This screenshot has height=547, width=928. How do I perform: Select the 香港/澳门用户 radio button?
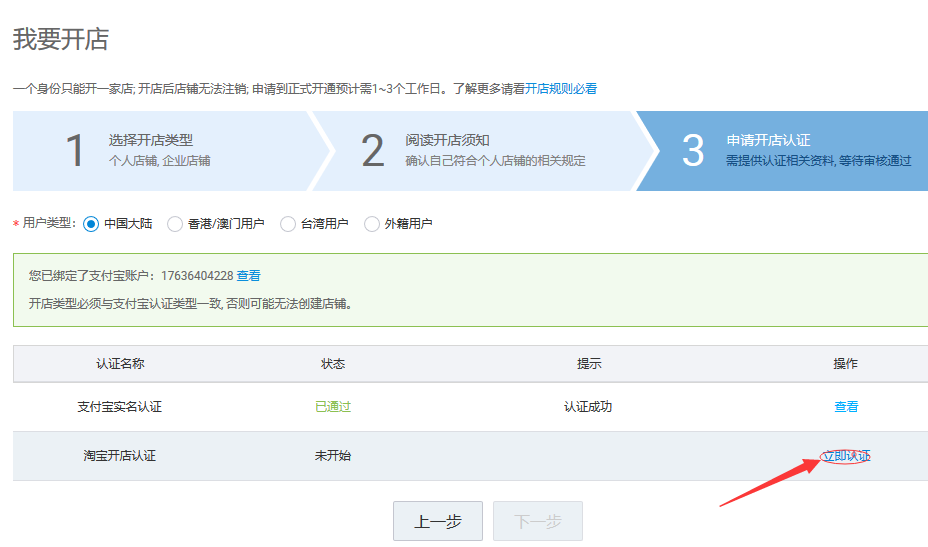click(x=175, y=224)
